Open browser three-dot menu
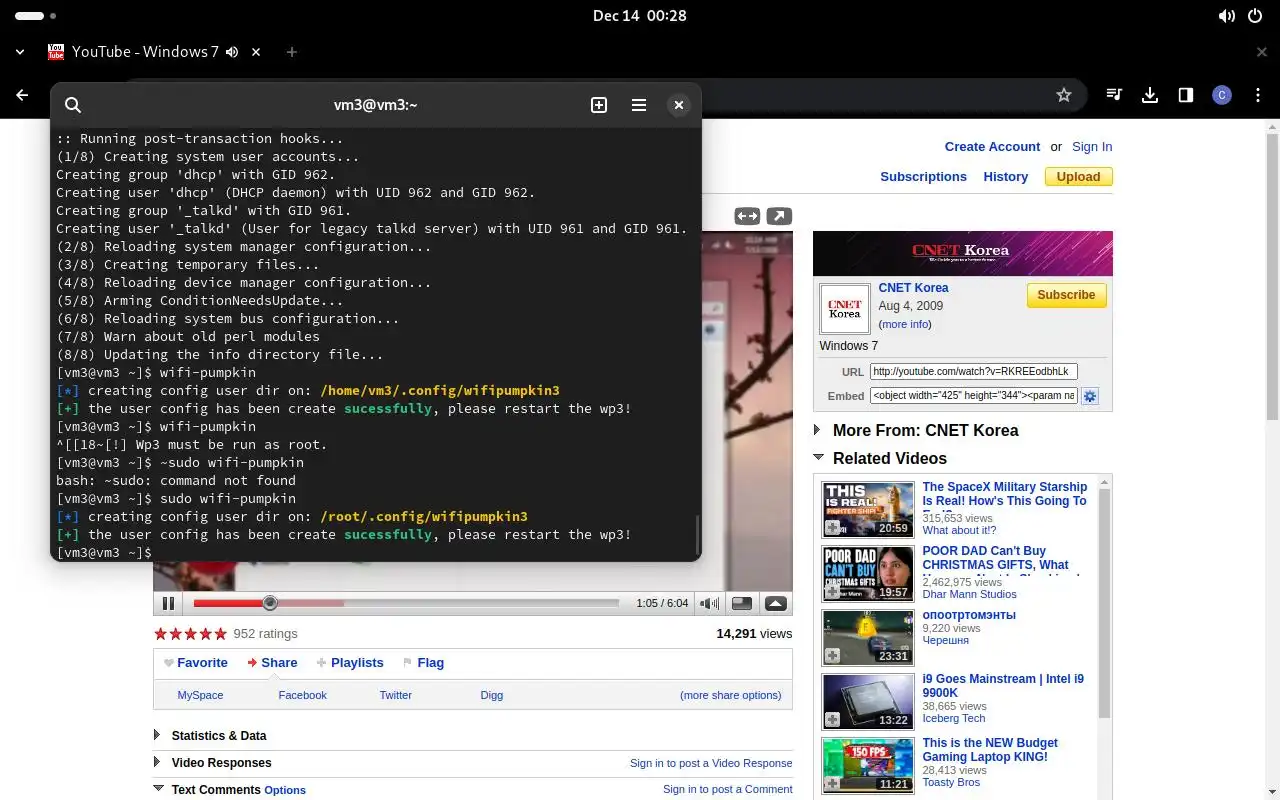The image size is (1280, 800). [x=1256, y=95]
